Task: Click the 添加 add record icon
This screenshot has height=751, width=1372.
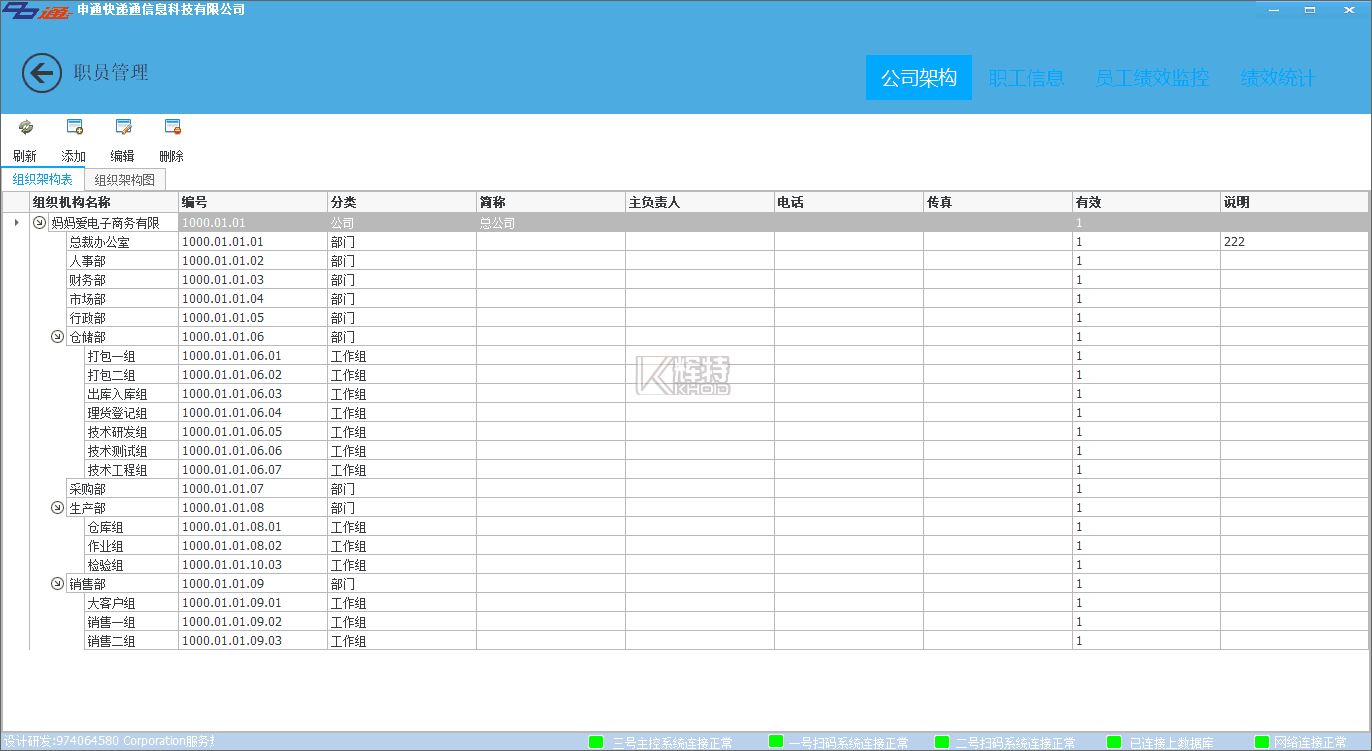Action: [x=74, y=127]
